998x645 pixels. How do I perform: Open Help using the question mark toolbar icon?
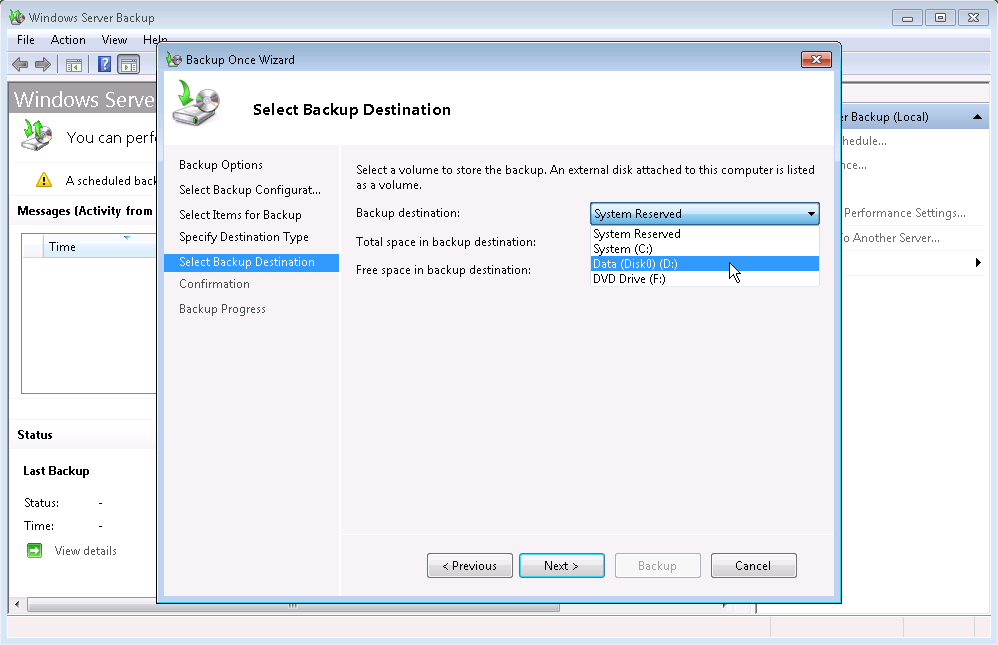pos(104,63)
